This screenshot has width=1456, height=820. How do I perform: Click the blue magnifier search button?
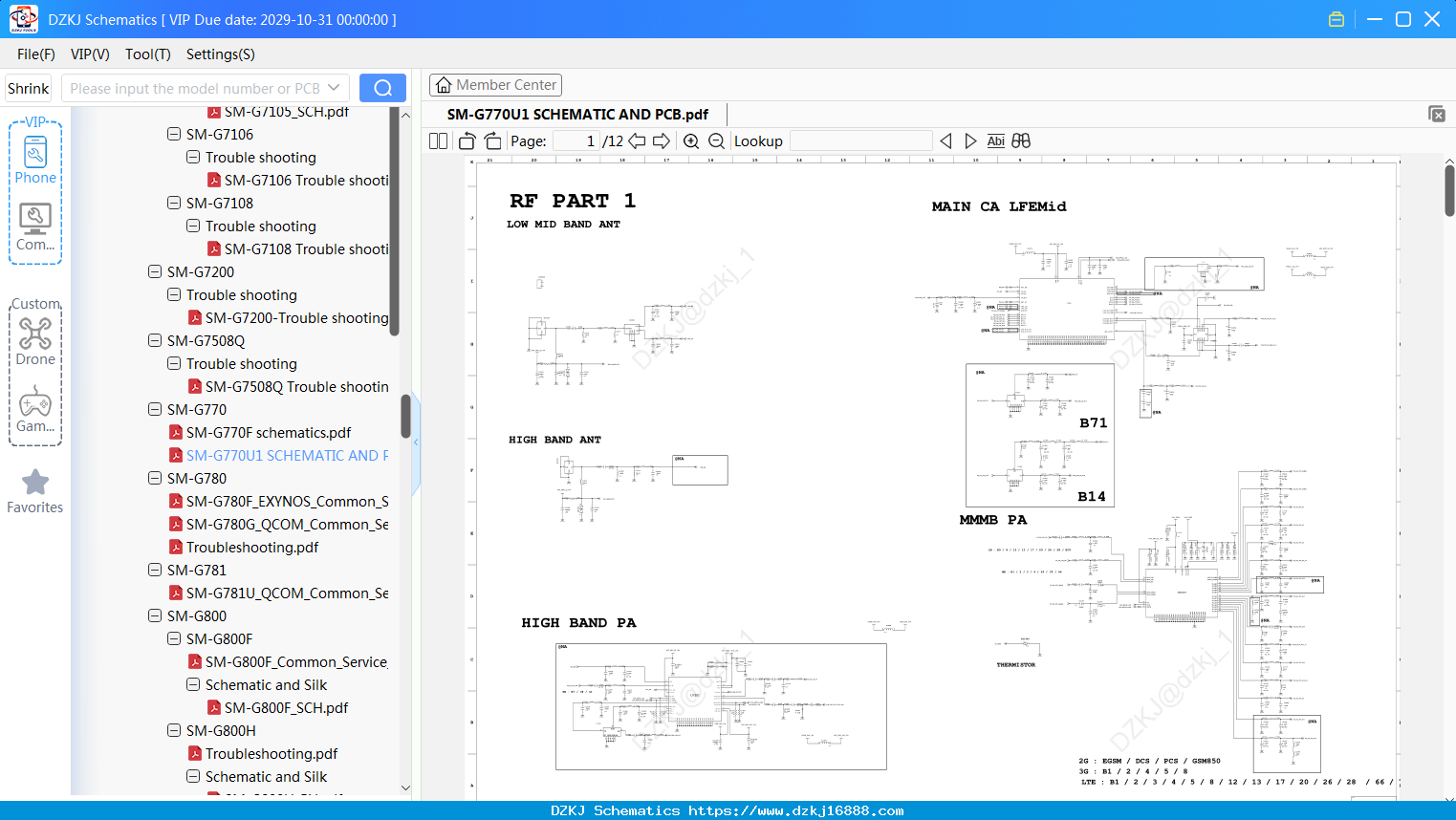pyautogui.click(x=382, y=88)
